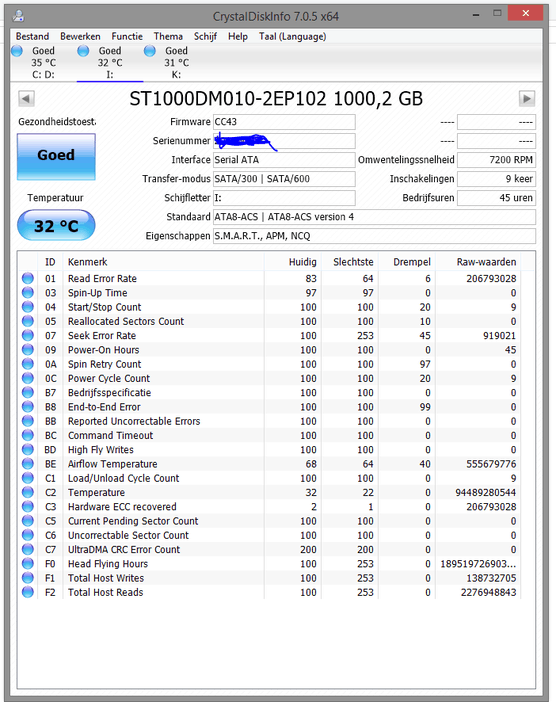556x702 pixels.
Task: Click the Drempel column header
Action: tap(407, 262)
